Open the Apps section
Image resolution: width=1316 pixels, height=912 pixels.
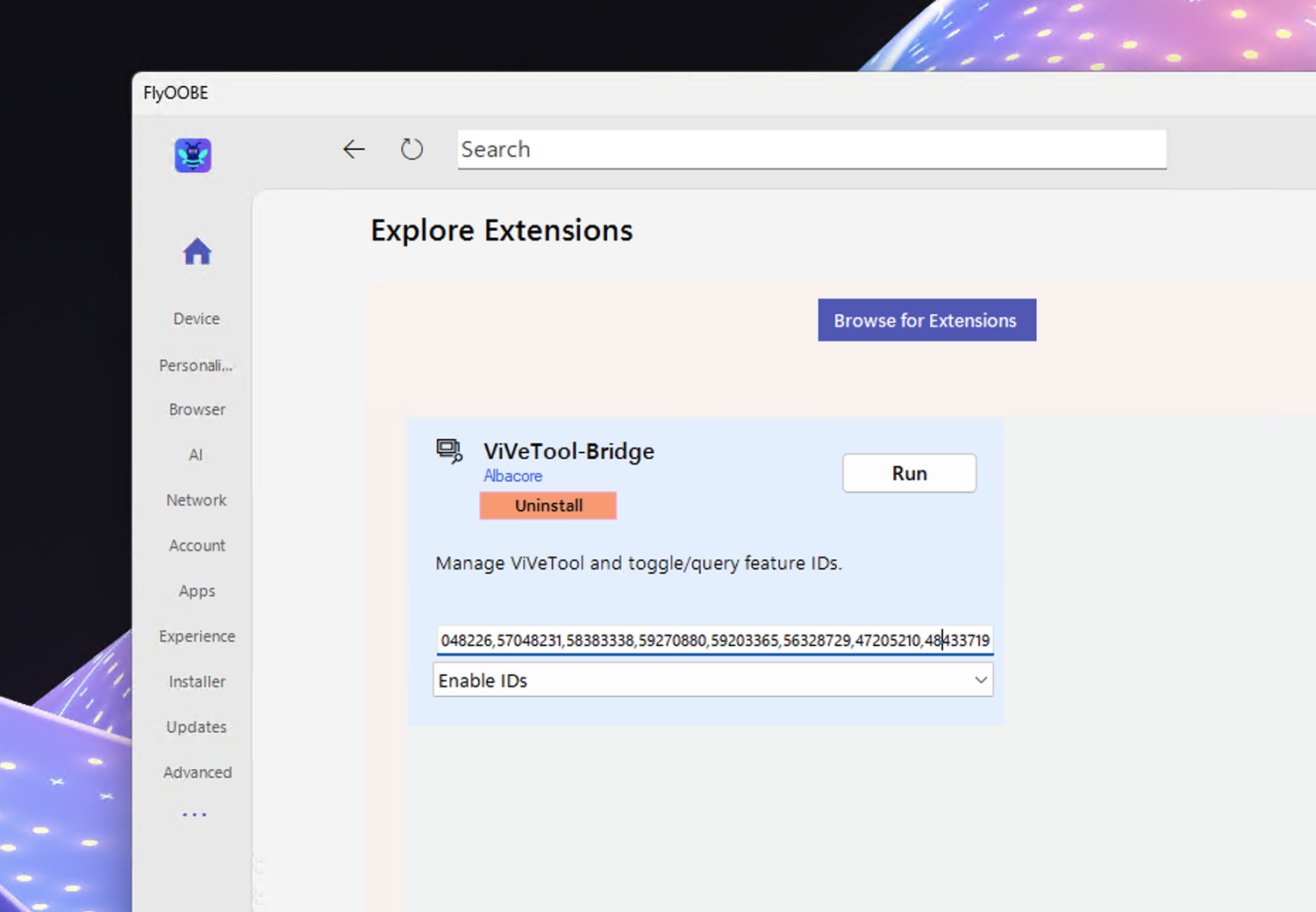(x=197, y=591)
